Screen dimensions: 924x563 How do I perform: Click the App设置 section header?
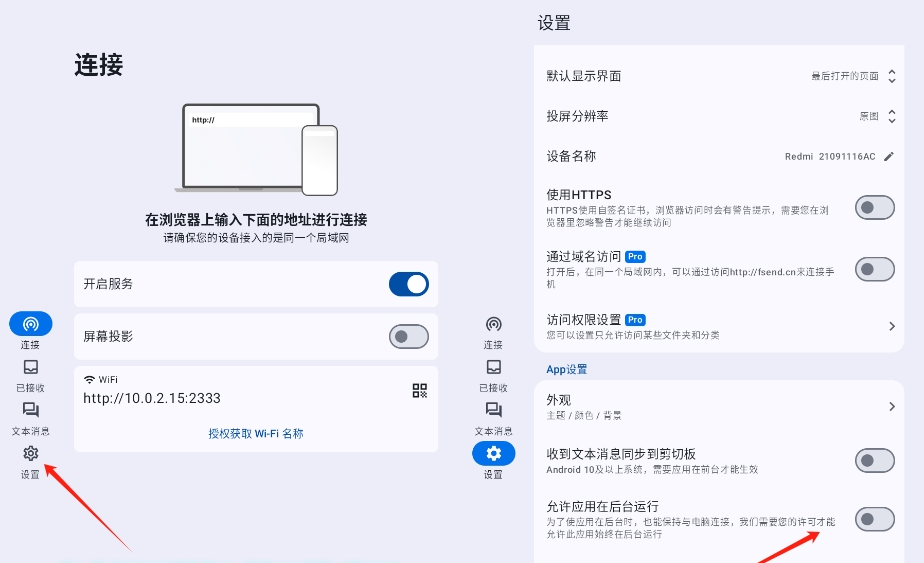pyautogui.click(x=566, y=369)
